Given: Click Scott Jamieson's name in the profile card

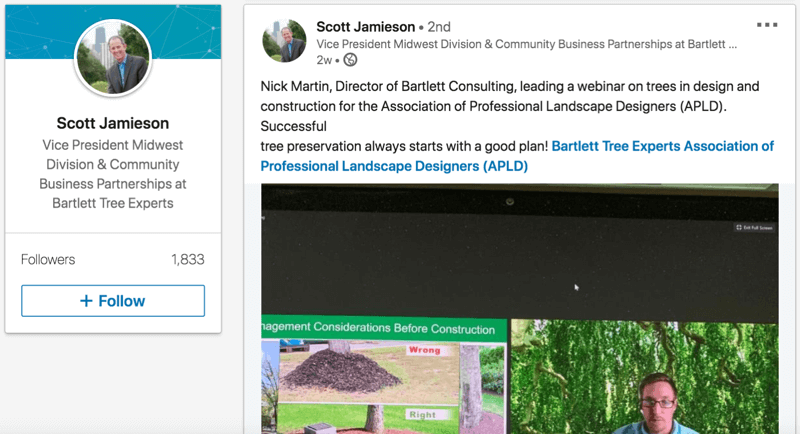Looking at the screenshot, I should coord(113,124).
